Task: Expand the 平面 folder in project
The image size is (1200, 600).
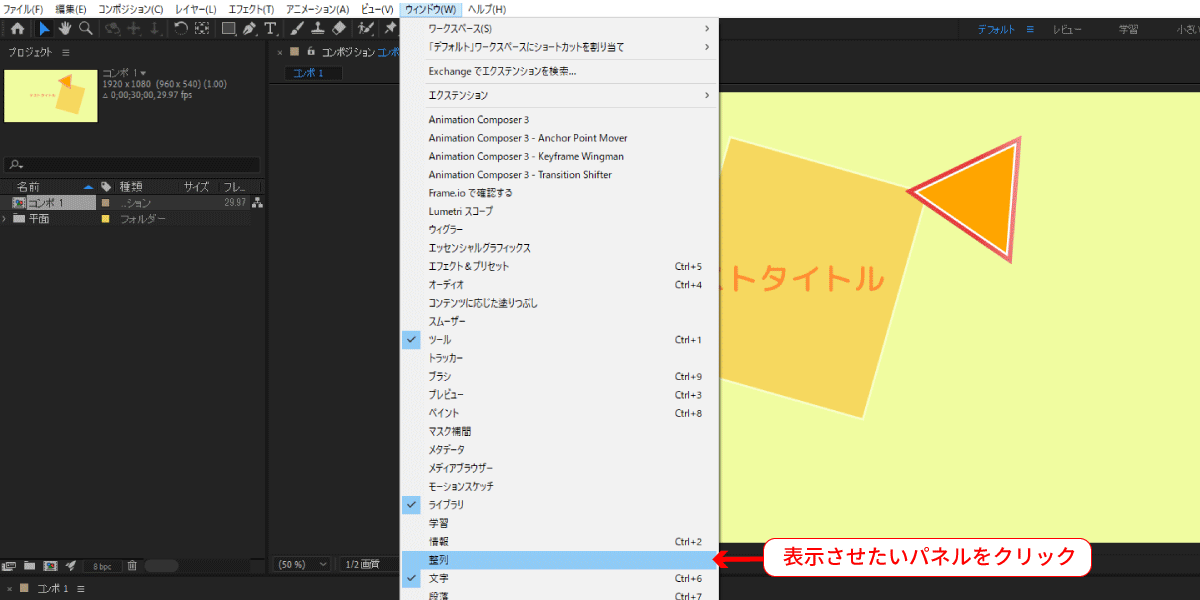Action: [x=6, y=219]
